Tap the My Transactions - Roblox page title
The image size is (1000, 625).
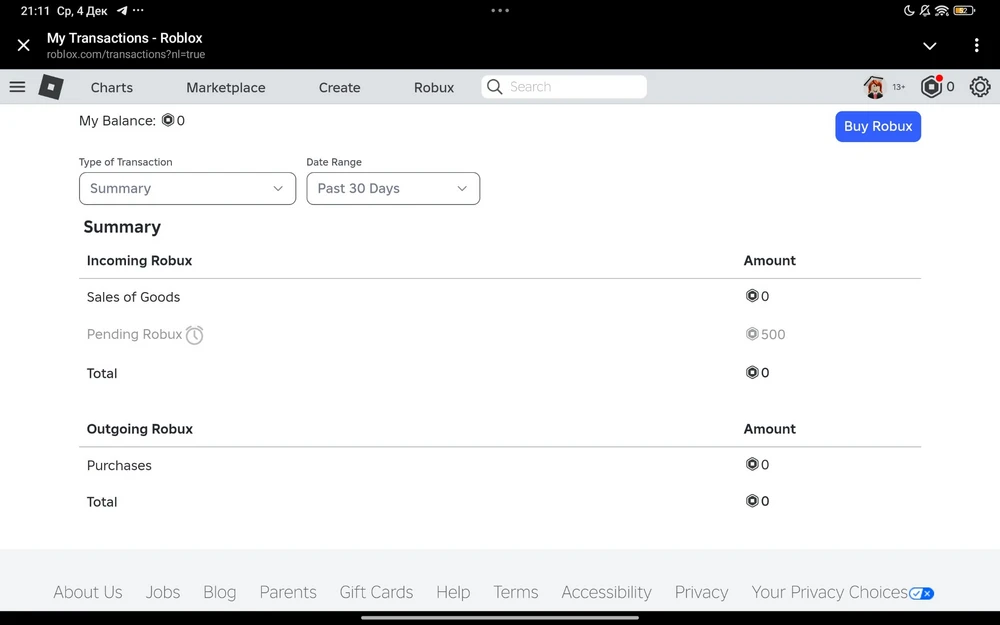(124, 38)
